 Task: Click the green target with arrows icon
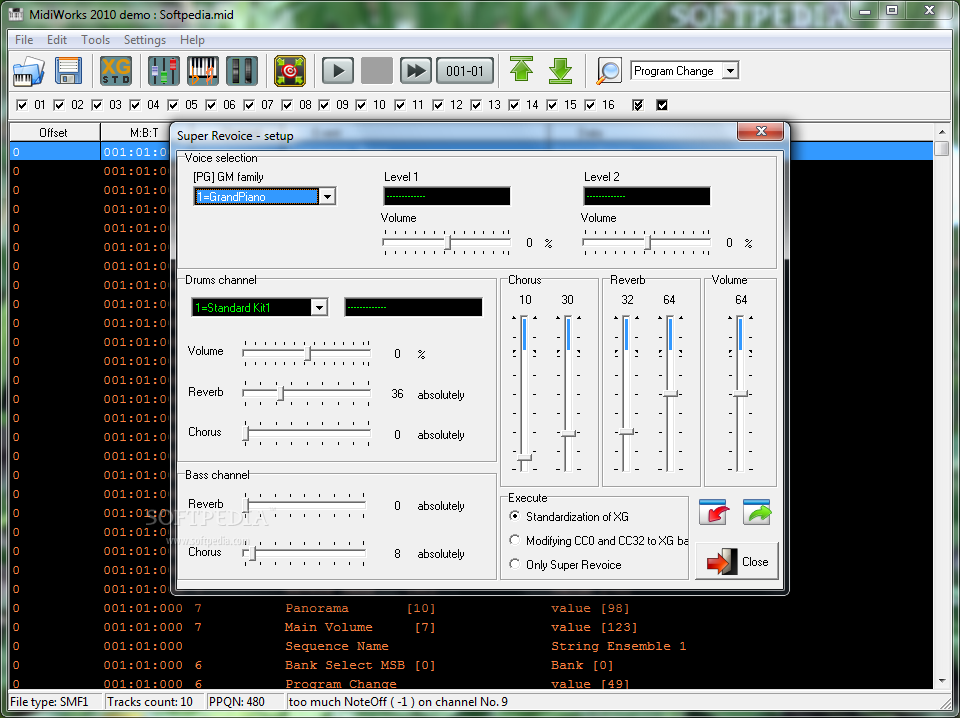pyautogui.click(x=290, y=71)
